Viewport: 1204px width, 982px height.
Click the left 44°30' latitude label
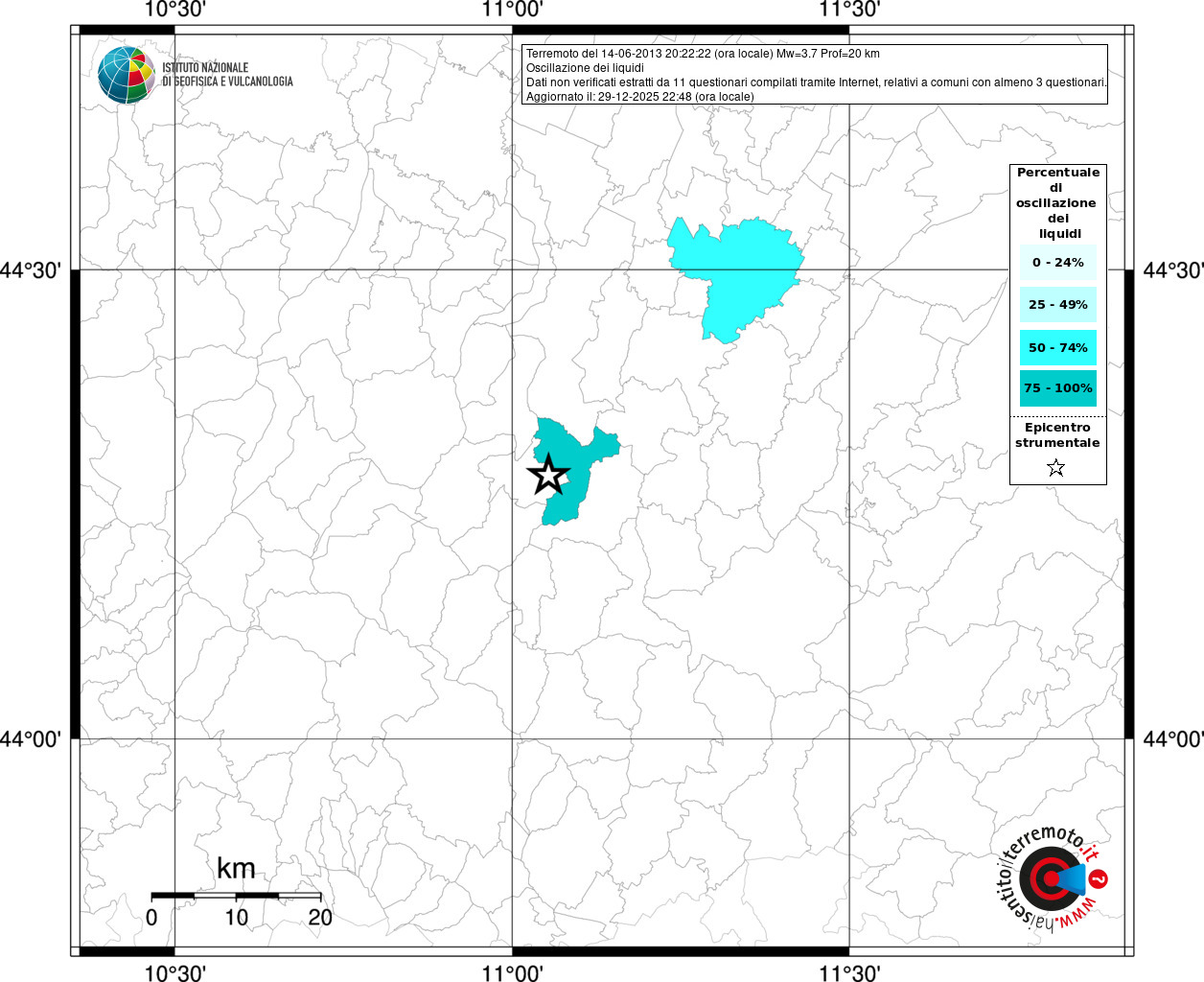coord(31,270)
